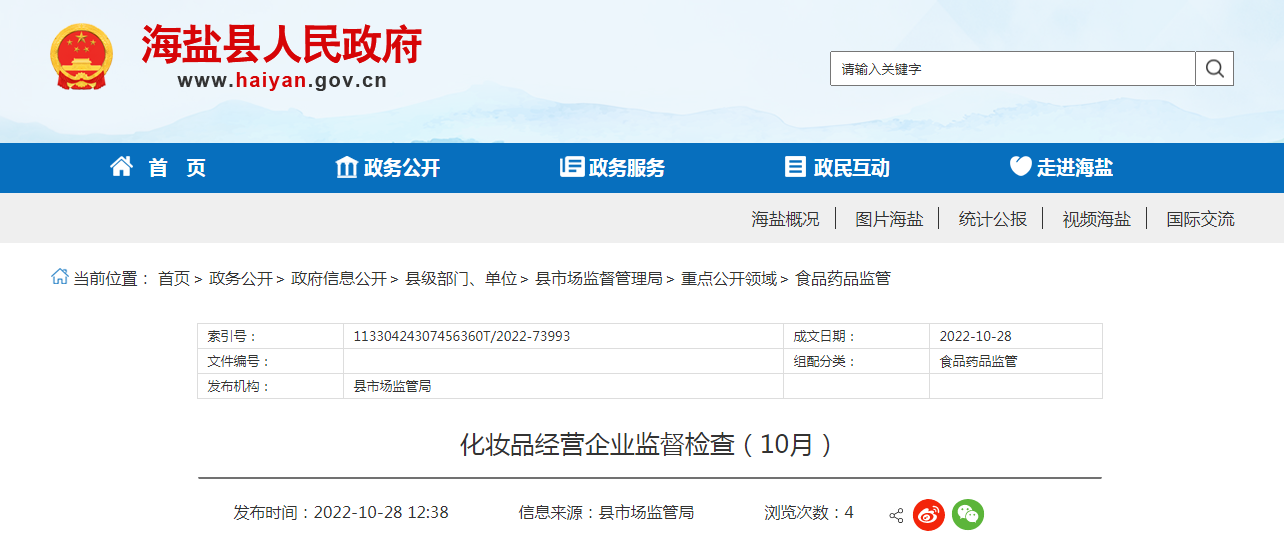
Task: Click the list icon beside 政务服务
Action: 571,167
